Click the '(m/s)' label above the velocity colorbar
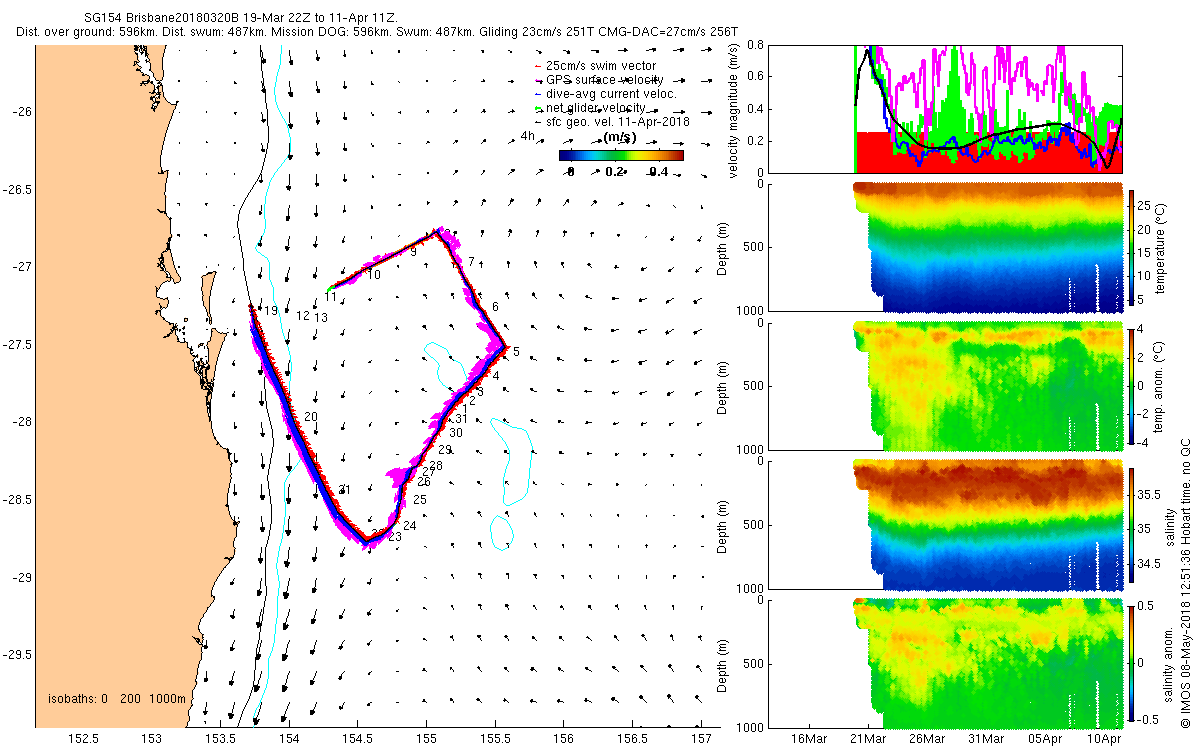Image resolution: width=1200 pixels, height=750 pixels. 621,138
